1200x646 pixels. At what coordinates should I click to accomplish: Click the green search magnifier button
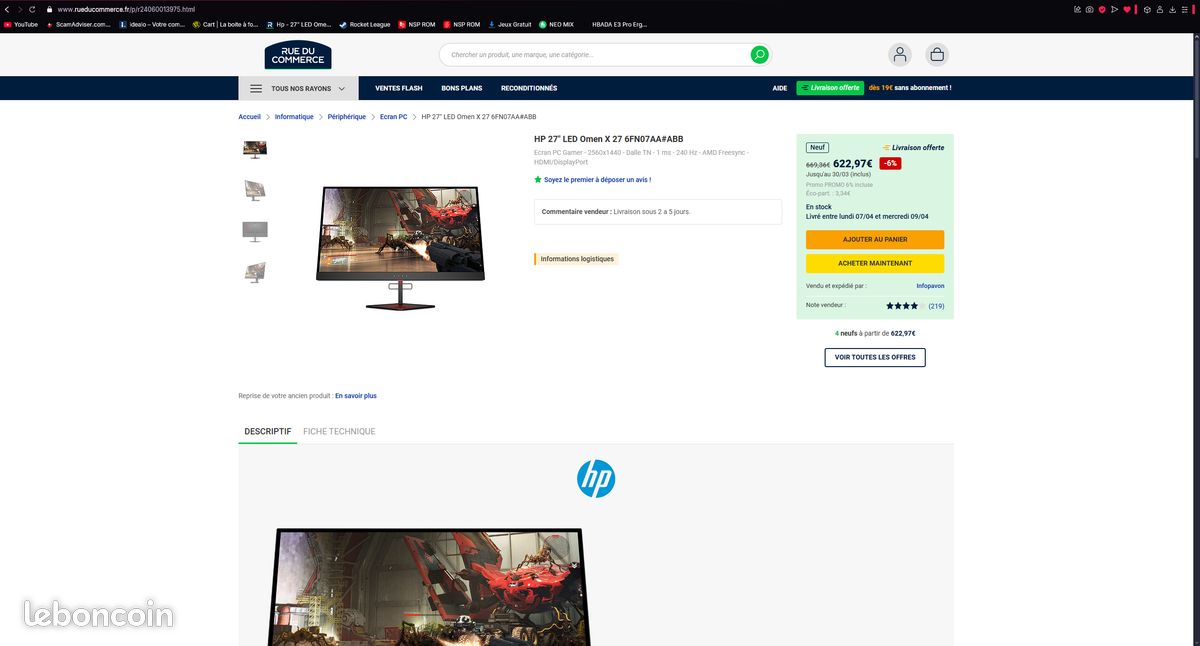coord(760,55)
